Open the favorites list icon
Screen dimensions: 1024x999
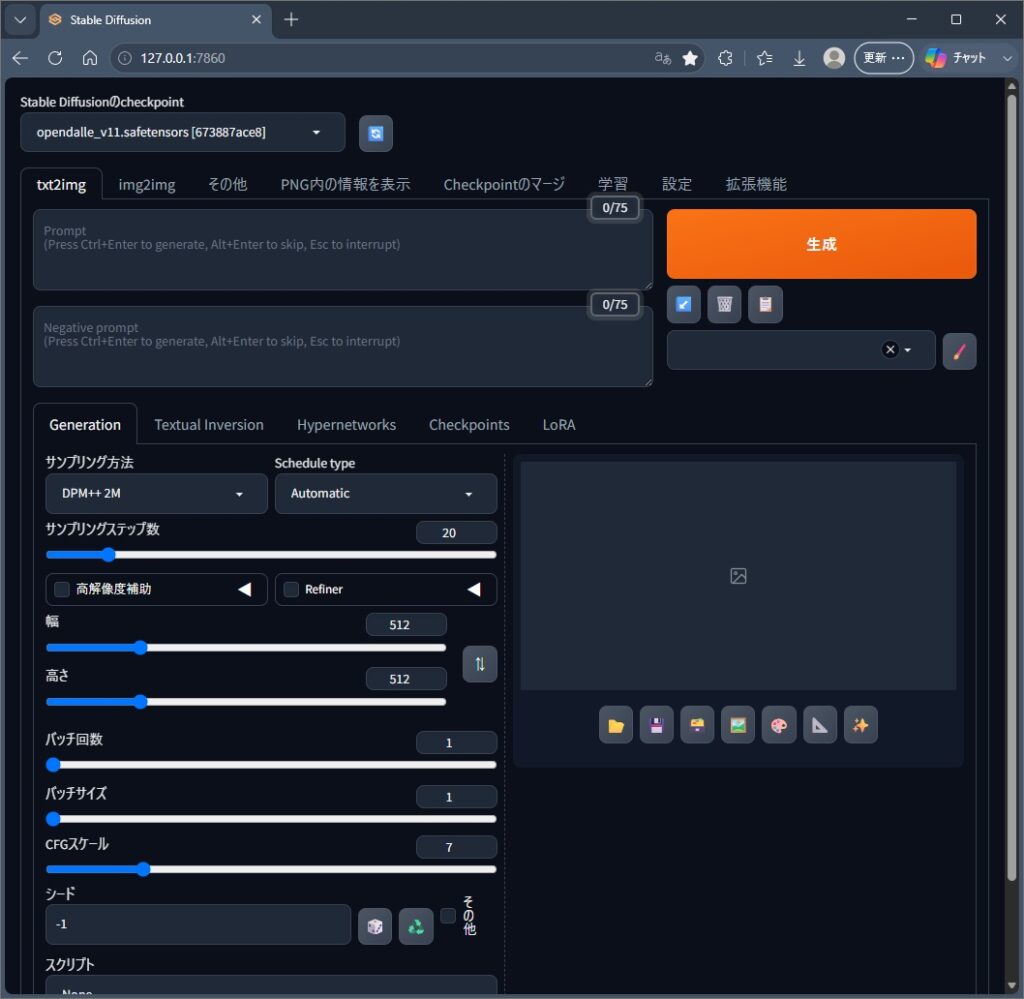[x=764, y=58]
